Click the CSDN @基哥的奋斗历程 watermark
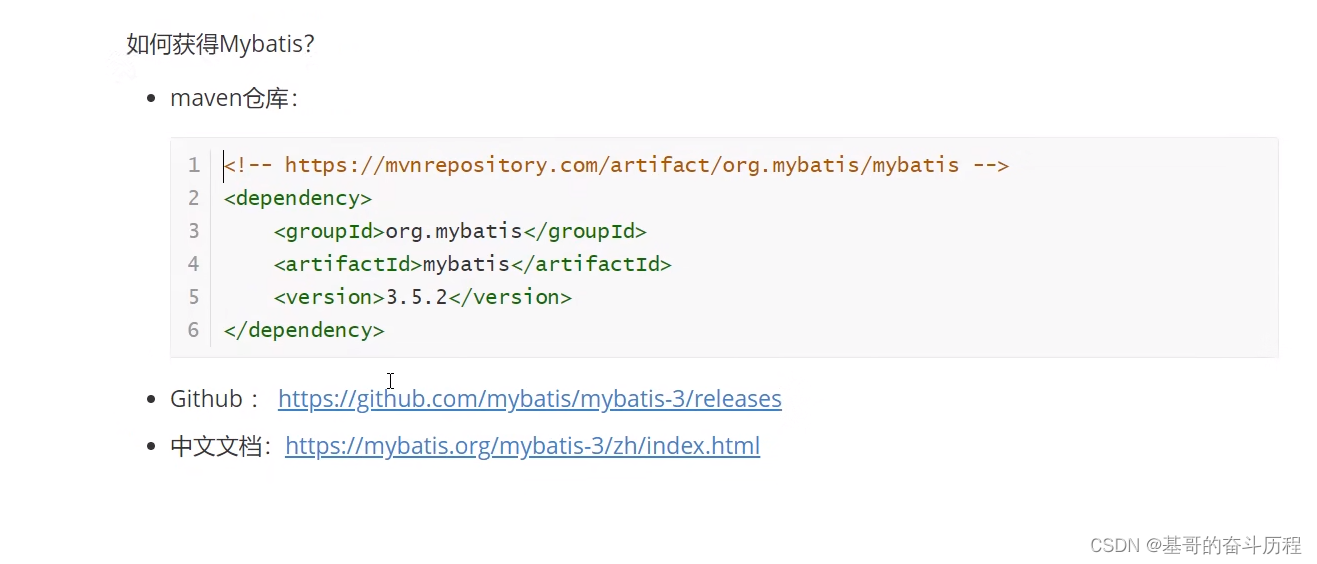Image resolution: width=1317 pixels, height=564 pixels. point(1195,545)
